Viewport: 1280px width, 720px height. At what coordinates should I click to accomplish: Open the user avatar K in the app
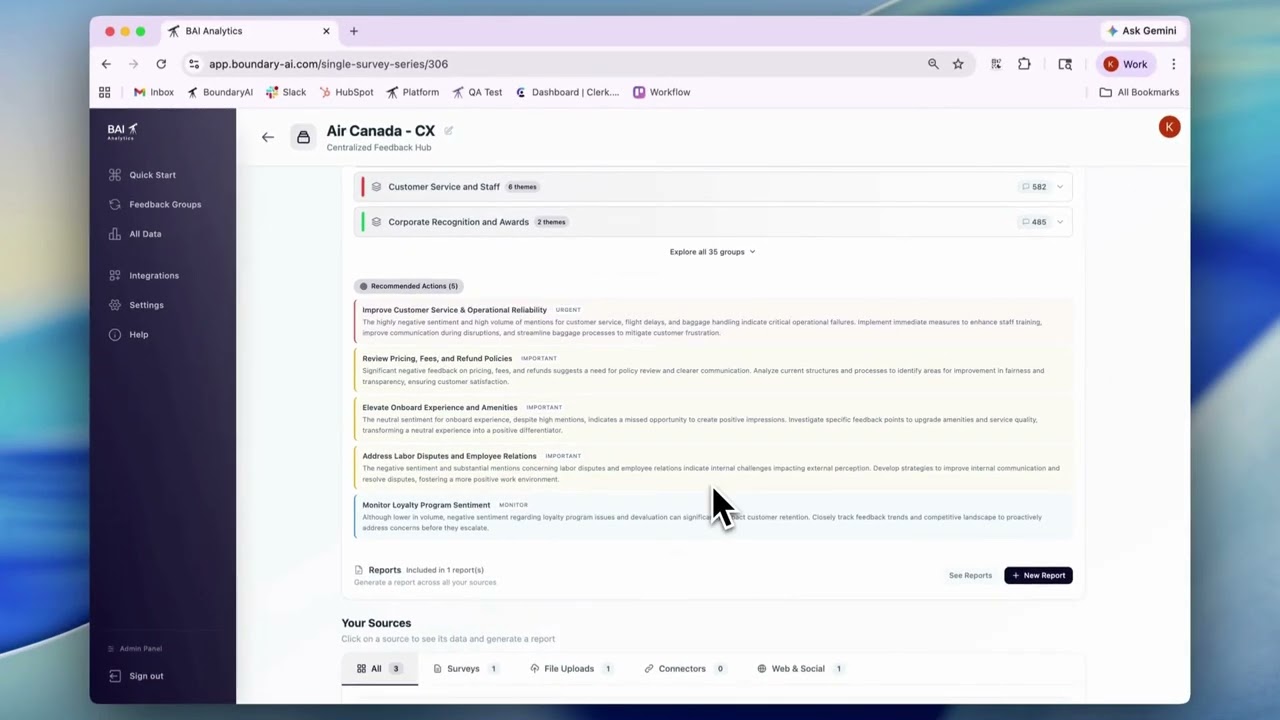1169,127
